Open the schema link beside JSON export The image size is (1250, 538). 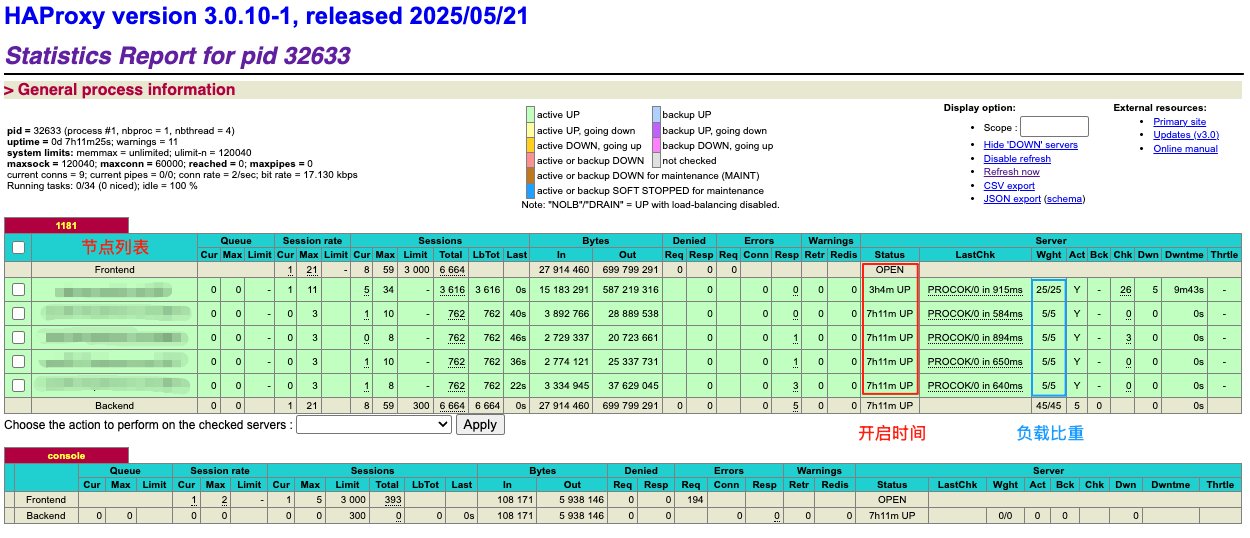(1064, 199)
